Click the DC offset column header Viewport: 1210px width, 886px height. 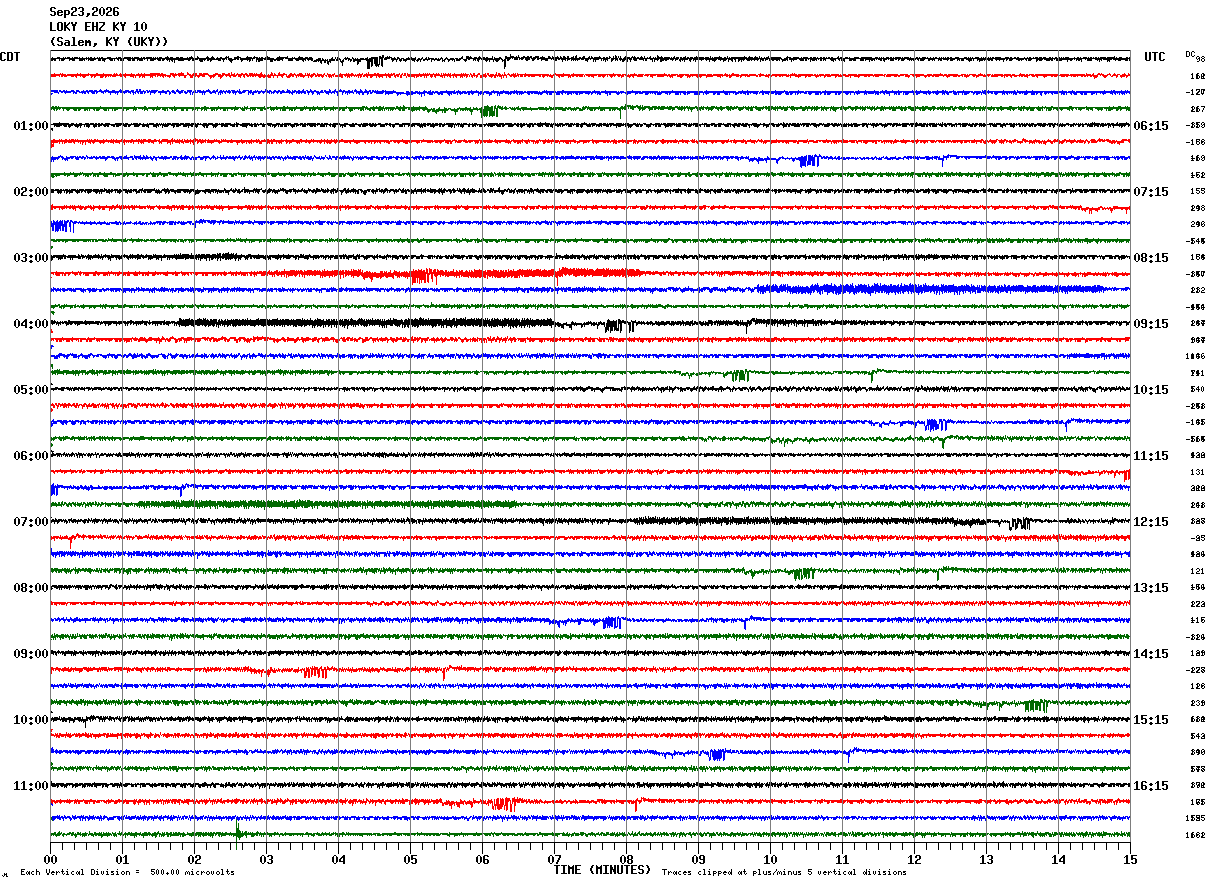1190,54
